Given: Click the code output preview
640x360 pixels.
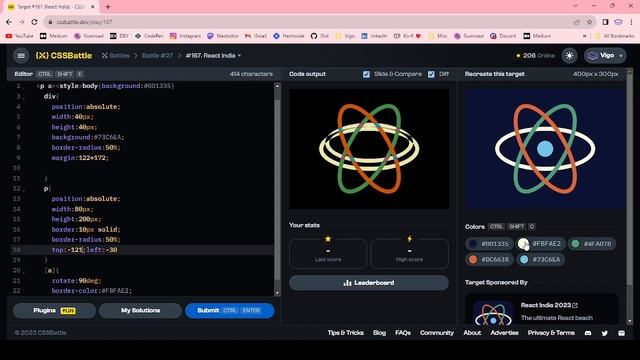Looking at the screenshot, I should (369, 149).
